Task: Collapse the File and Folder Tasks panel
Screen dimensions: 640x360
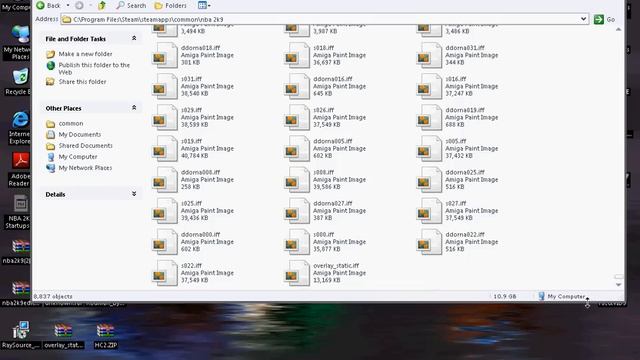Action: pyautogui.click(x=134, y=38)
